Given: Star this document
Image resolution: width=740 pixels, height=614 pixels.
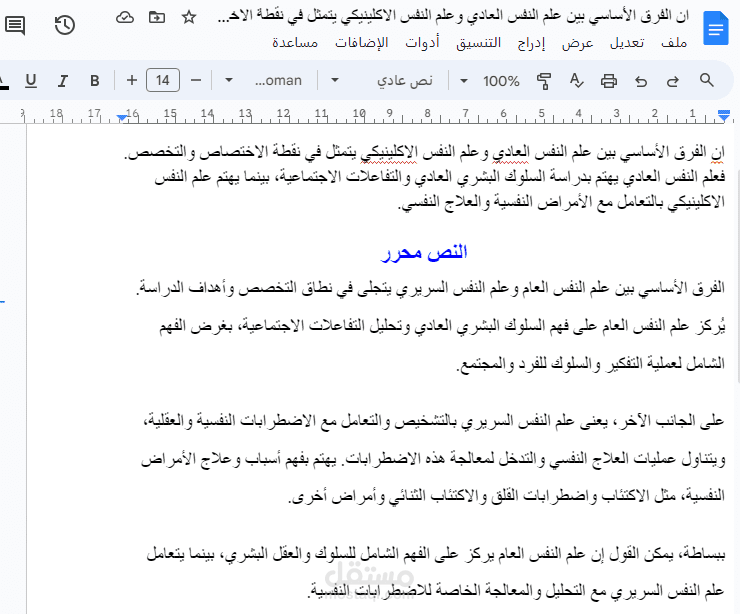Looking at the screenshot, I should coord(189,17).
